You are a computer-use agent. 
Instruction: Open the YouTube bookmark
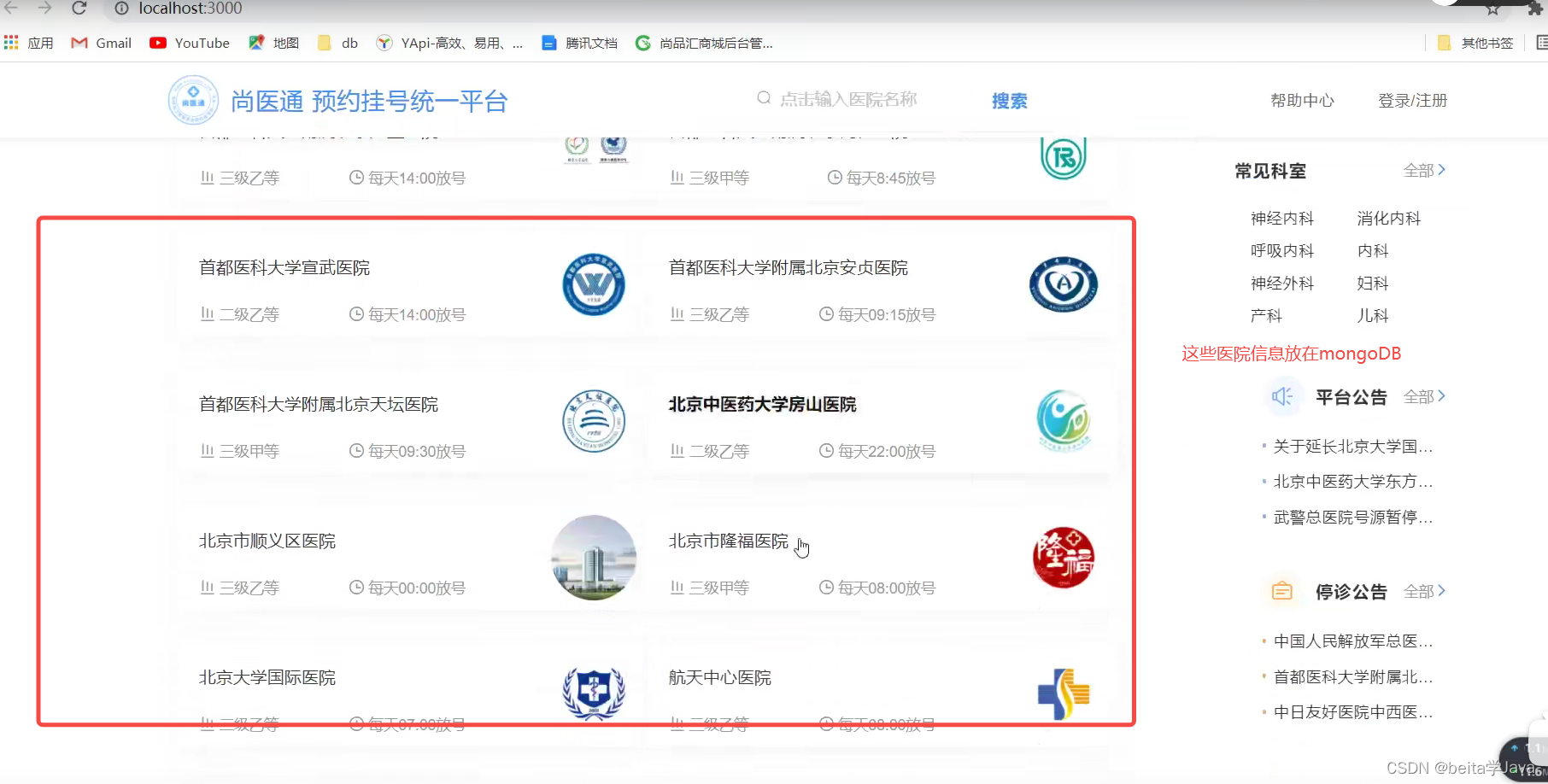(190, 43)
